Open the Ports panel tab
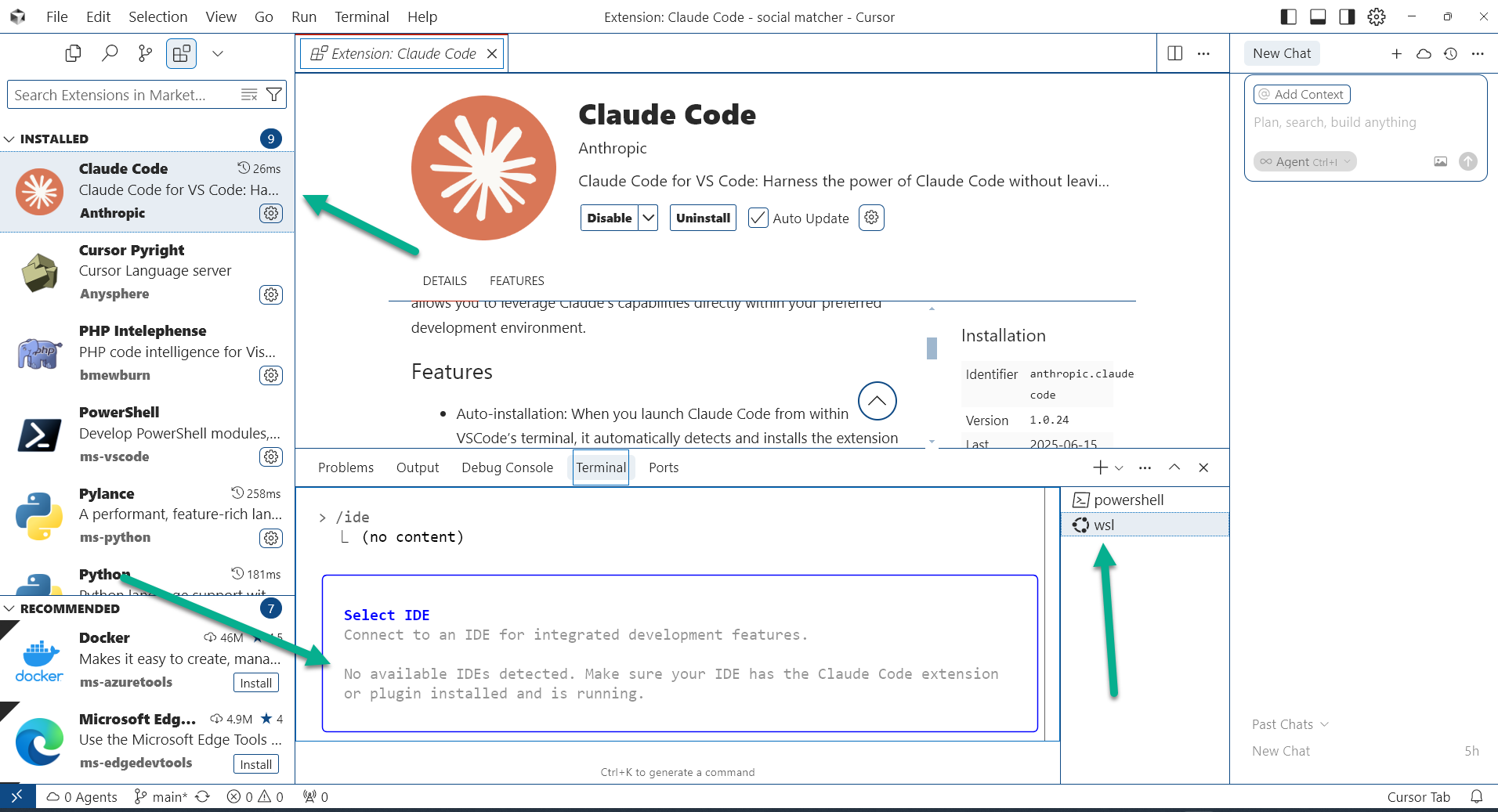 coord(664,467)
